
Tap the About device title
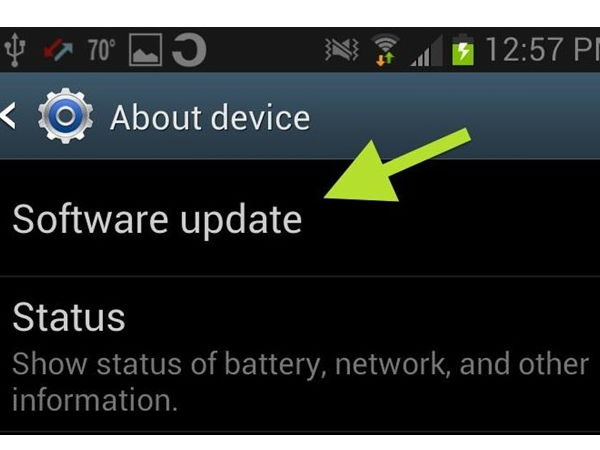[x=210, y=117]
